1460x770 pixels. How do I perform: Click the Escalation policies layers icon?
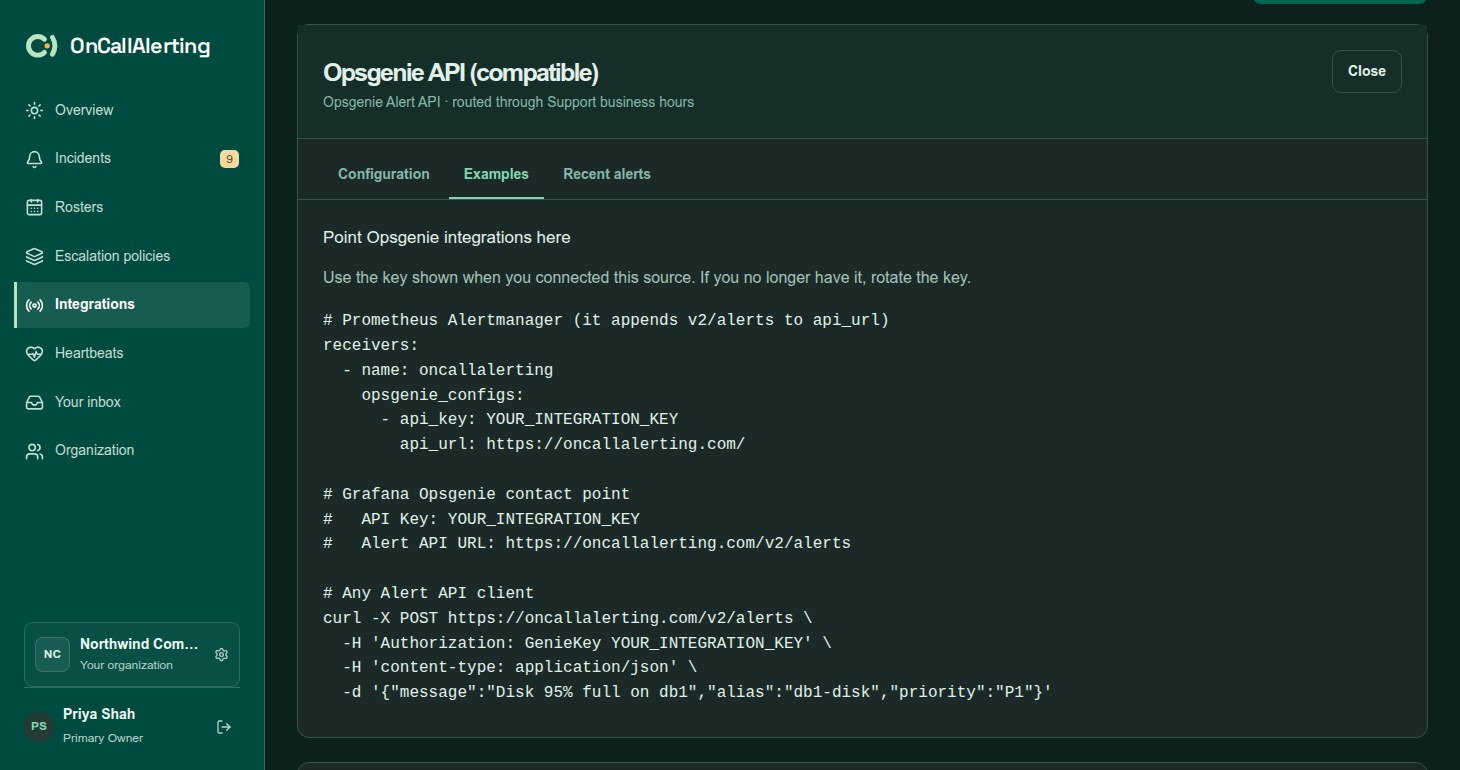35,256
